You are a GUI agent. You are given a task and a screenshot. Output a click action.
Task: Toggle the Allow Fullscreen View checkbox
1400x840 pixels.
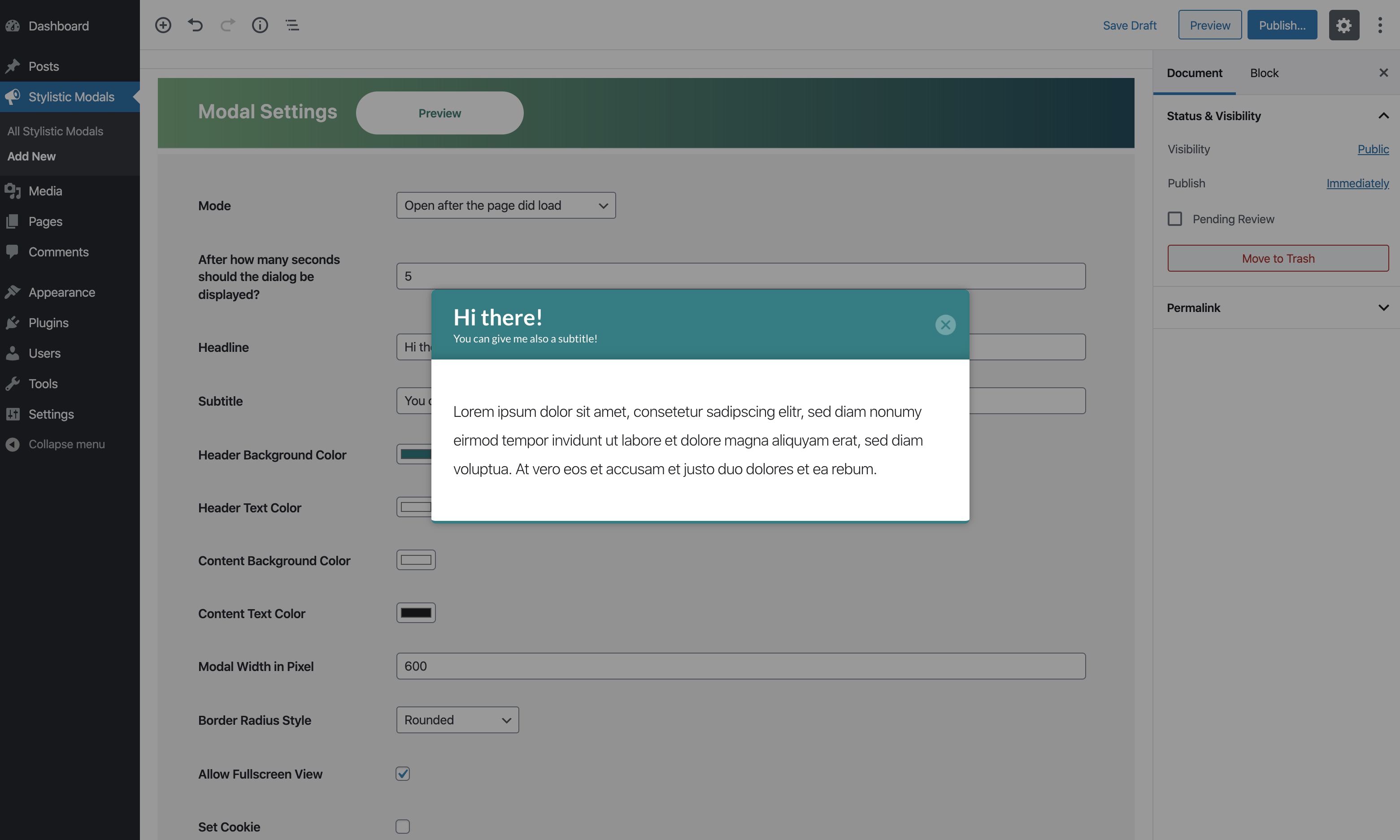point(403,774)
